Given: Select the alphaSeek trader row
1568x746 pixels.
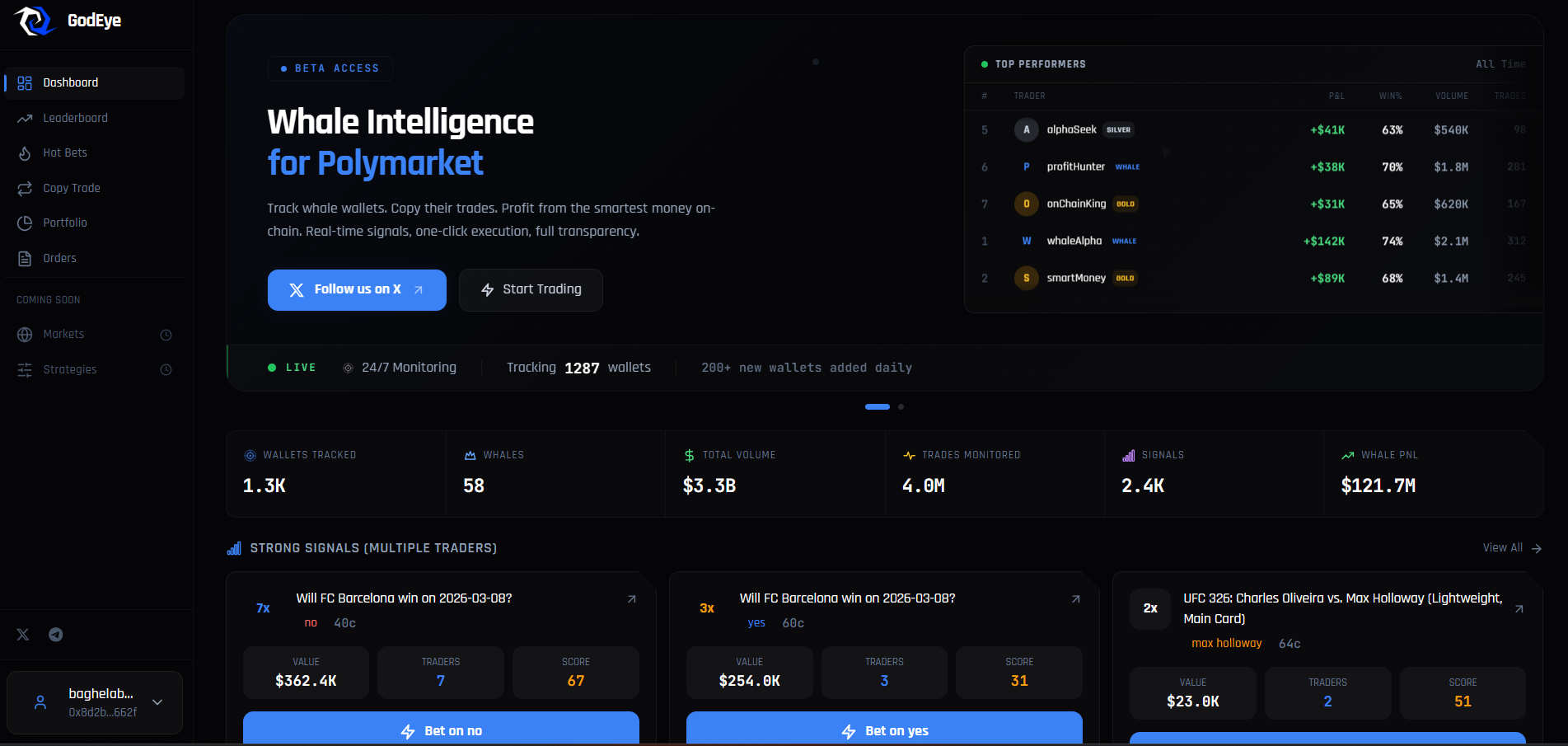Looking at the screenshot, I should click(x=1253, y=129).
